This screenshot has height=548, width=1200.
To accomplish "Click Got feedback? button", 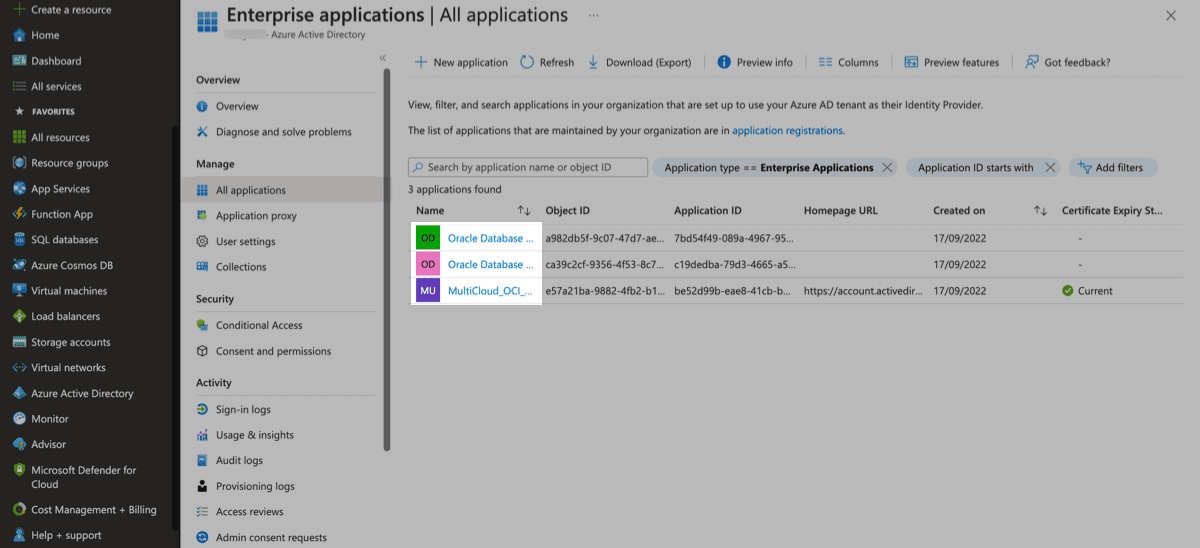I will point(1067,62).
